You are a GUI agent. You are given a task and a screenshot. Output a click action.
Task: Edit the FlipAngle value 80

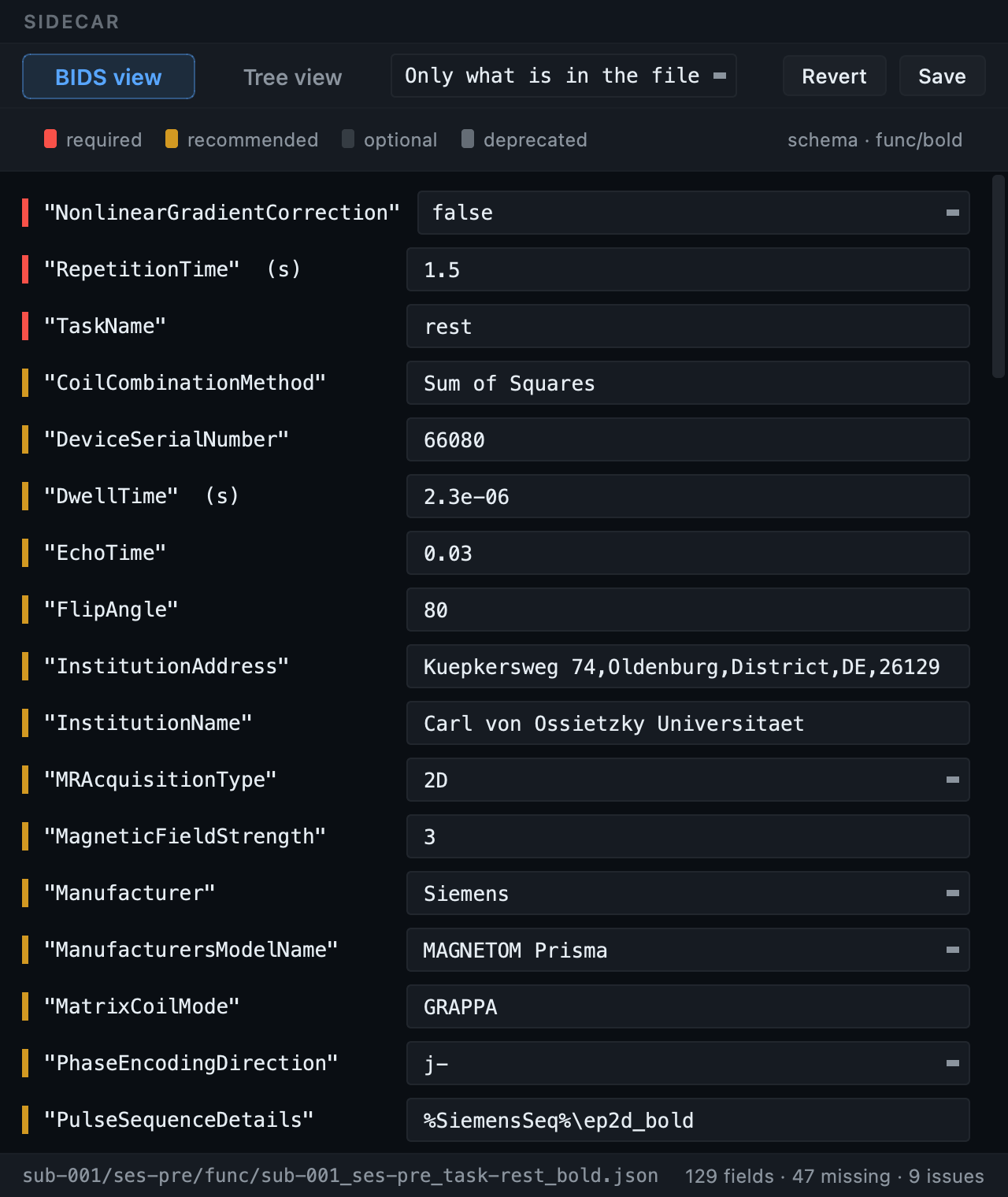coord(687,610)
